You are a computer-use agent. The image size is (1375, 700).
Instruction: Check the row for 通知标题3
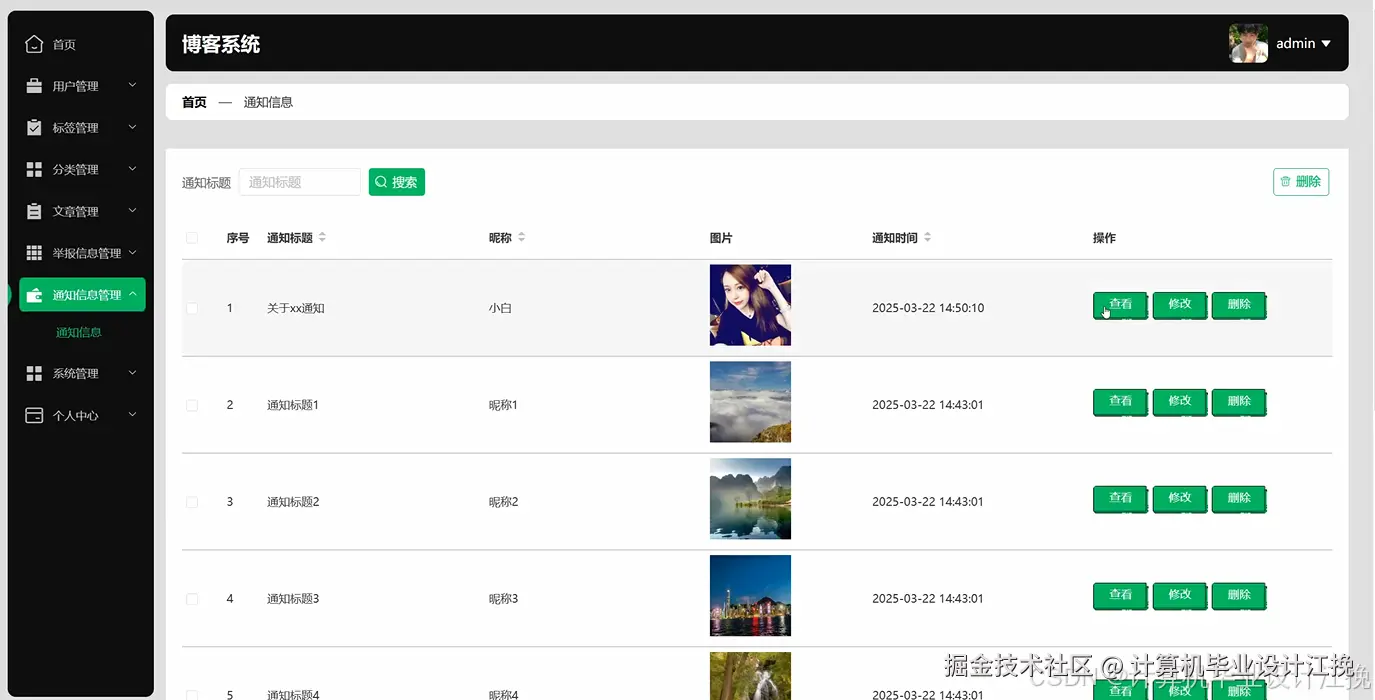pos(192,599)
